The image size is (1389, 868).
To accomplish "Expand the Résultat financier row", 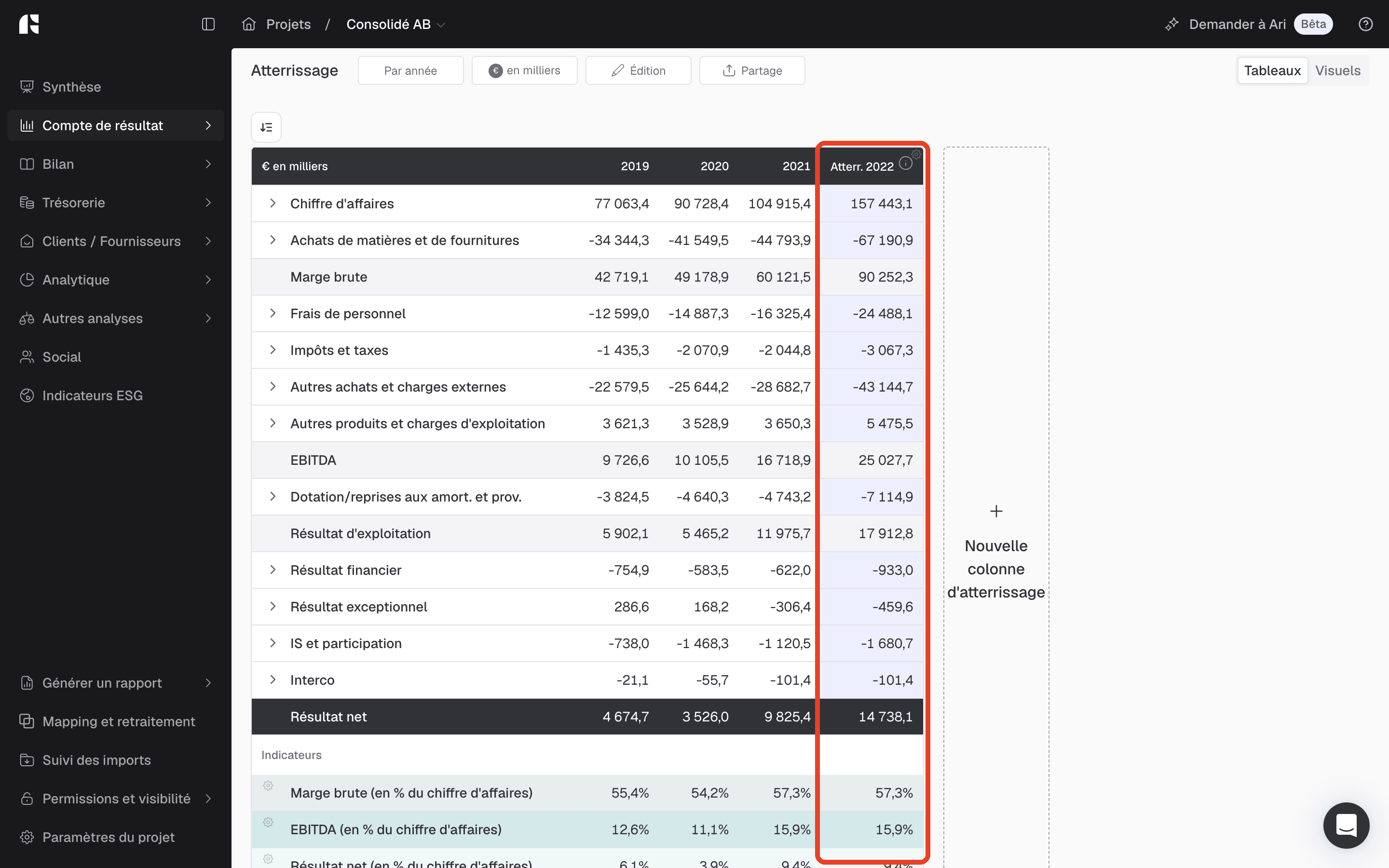I will [272, 570].
